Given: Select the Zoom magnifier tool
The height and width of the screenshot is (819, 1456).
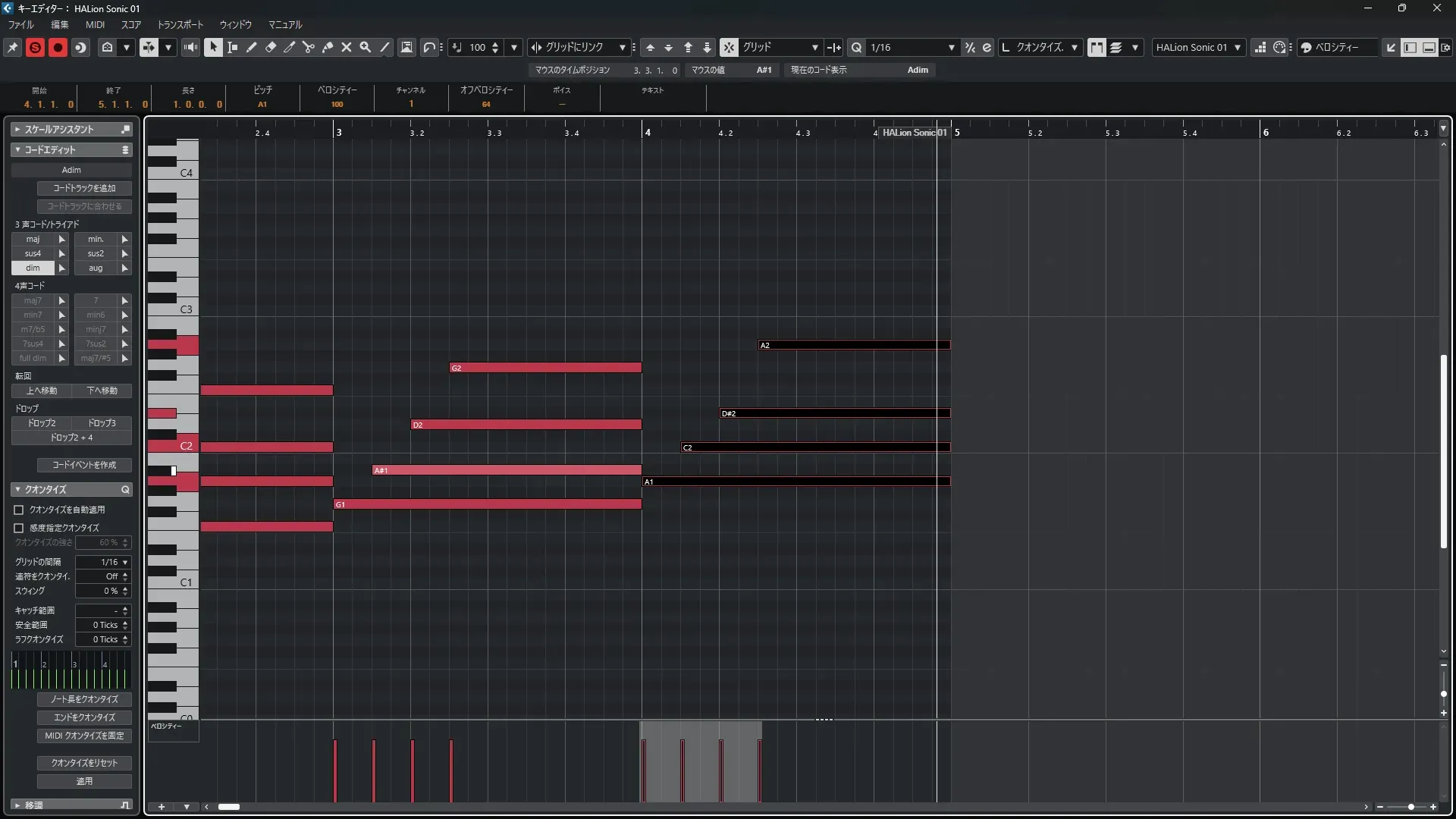Looking at the screenshot, I should [366, 47].
